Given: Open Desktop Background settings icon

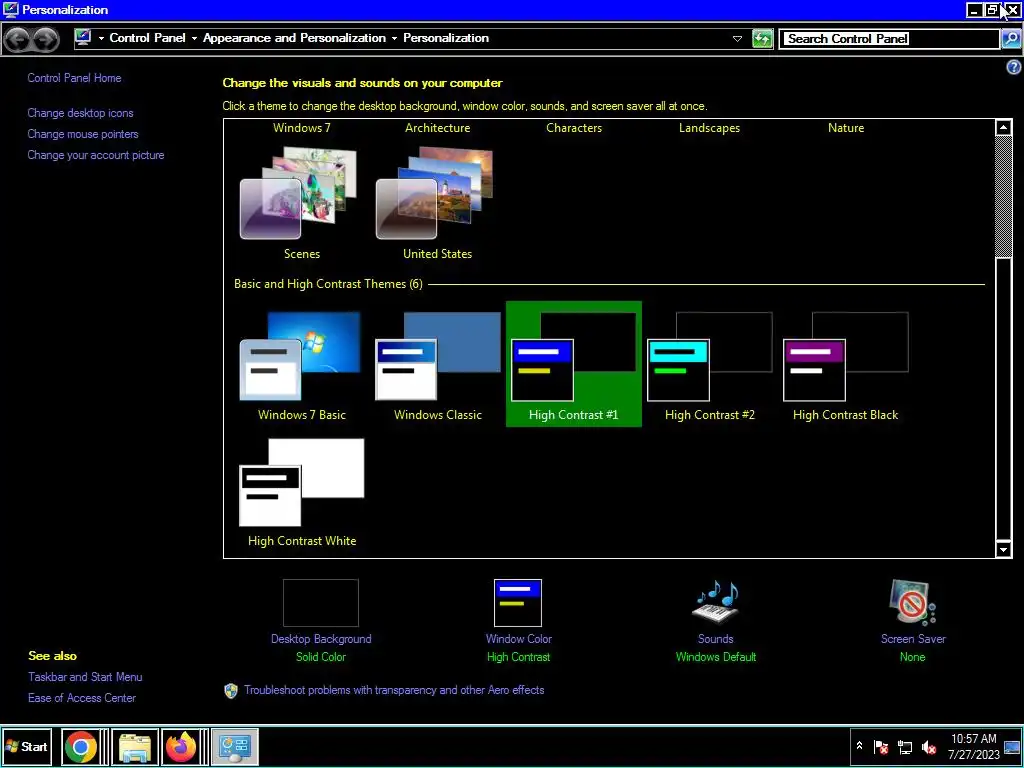Looking at the screenshot, I should pos(321,603).
